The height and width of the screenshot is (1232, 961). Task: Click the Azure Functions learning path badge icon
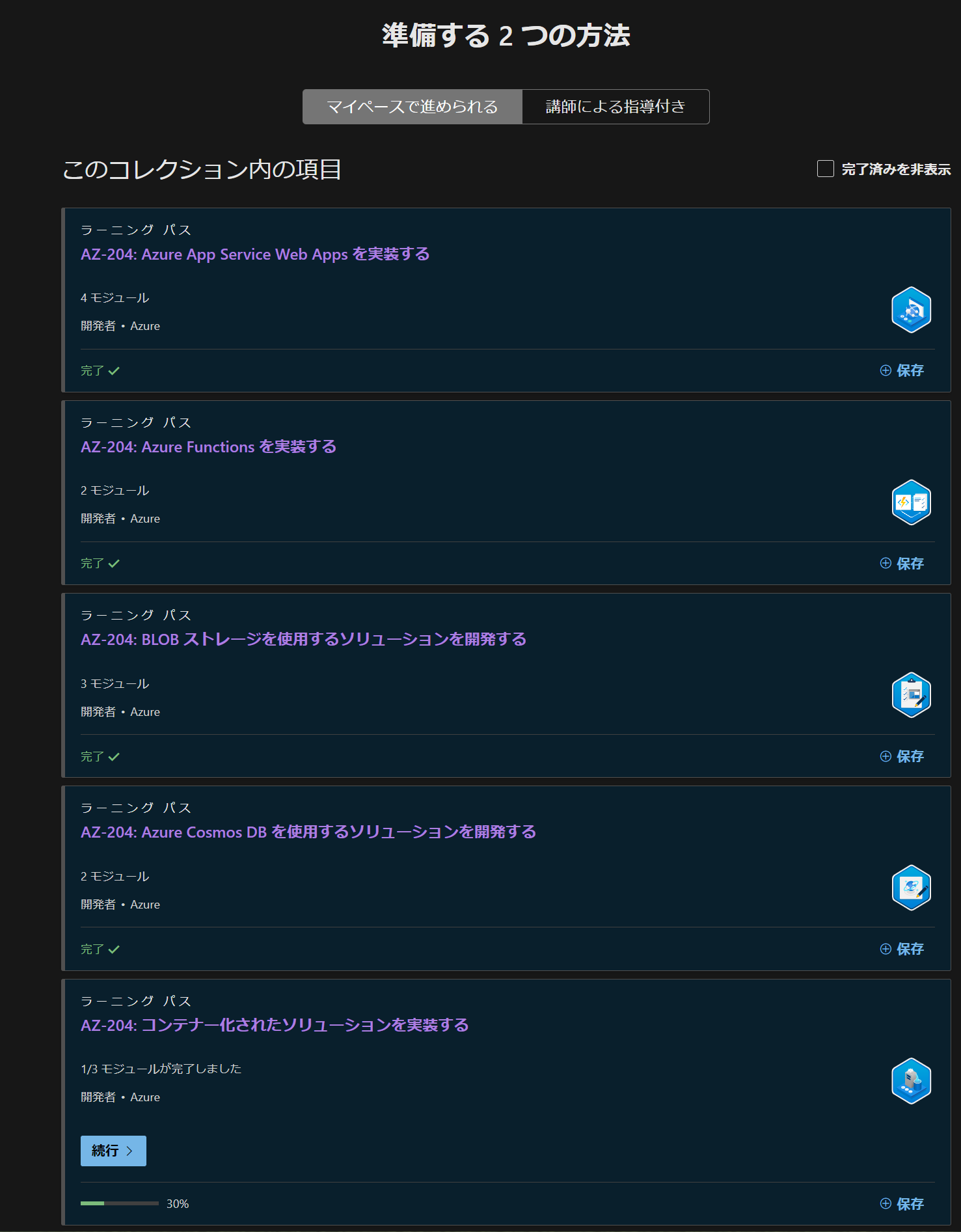click(x=911, y=502)
